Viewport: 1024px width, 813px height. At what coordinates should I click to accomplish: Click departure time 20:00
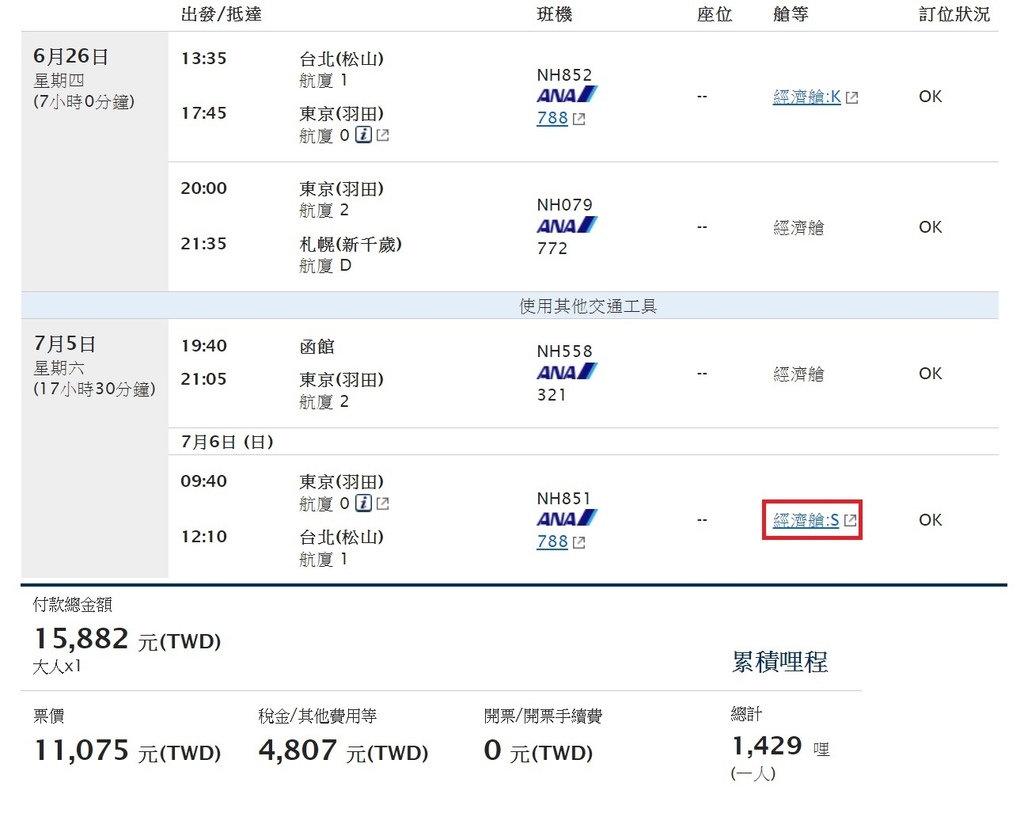(204, 189)
